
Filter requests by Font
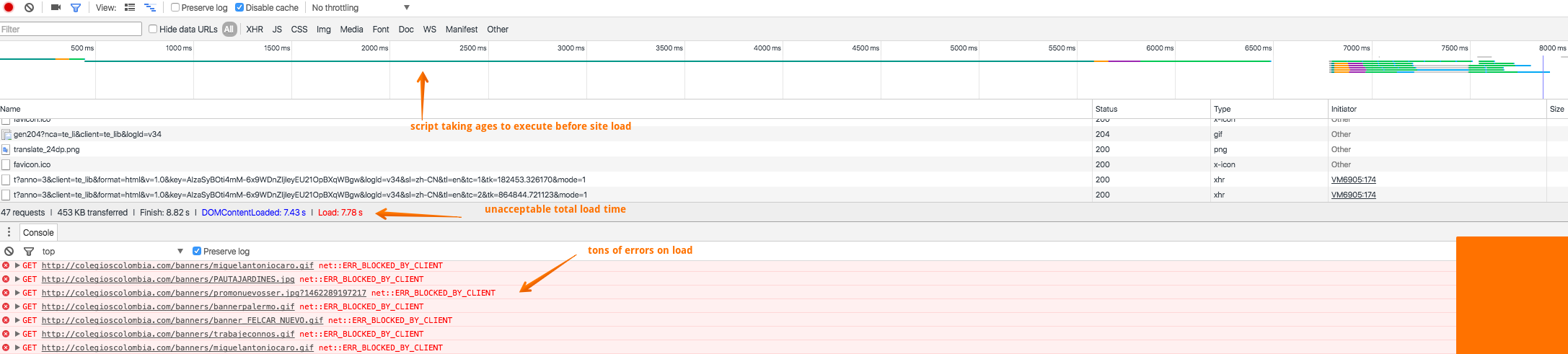click(381, 29)
